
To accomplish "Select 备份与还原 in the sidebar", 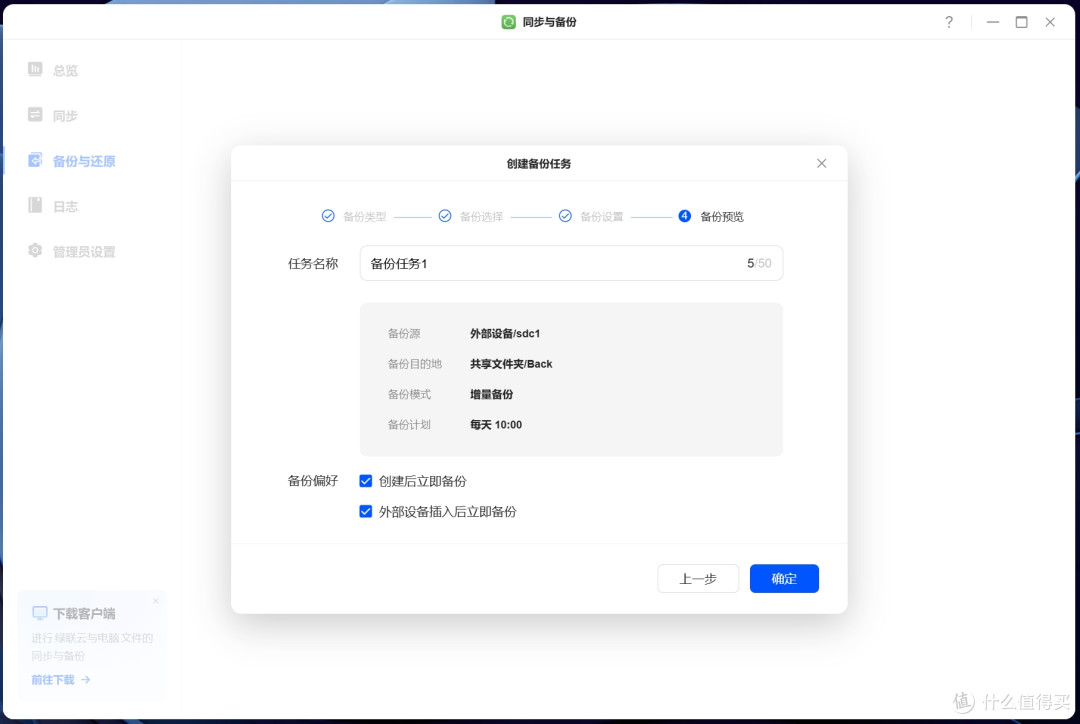I will [84, 161].
